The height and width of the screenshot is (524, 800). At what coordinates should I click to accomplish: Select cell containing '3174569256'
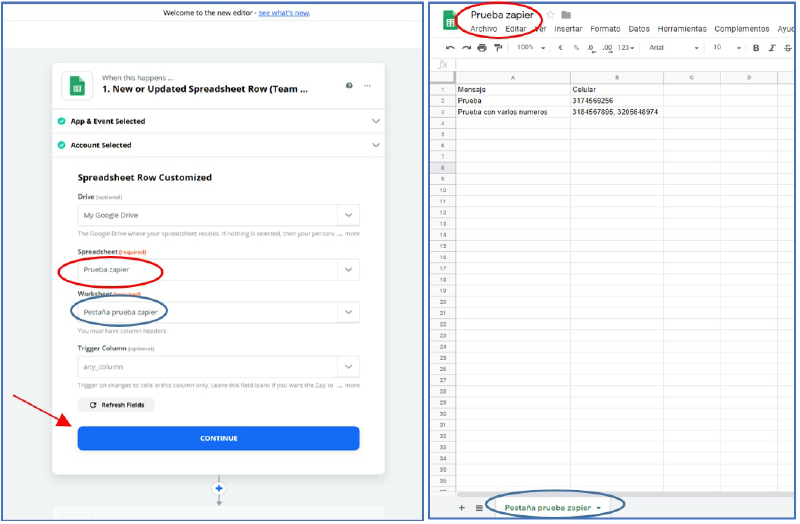point(617,101)
